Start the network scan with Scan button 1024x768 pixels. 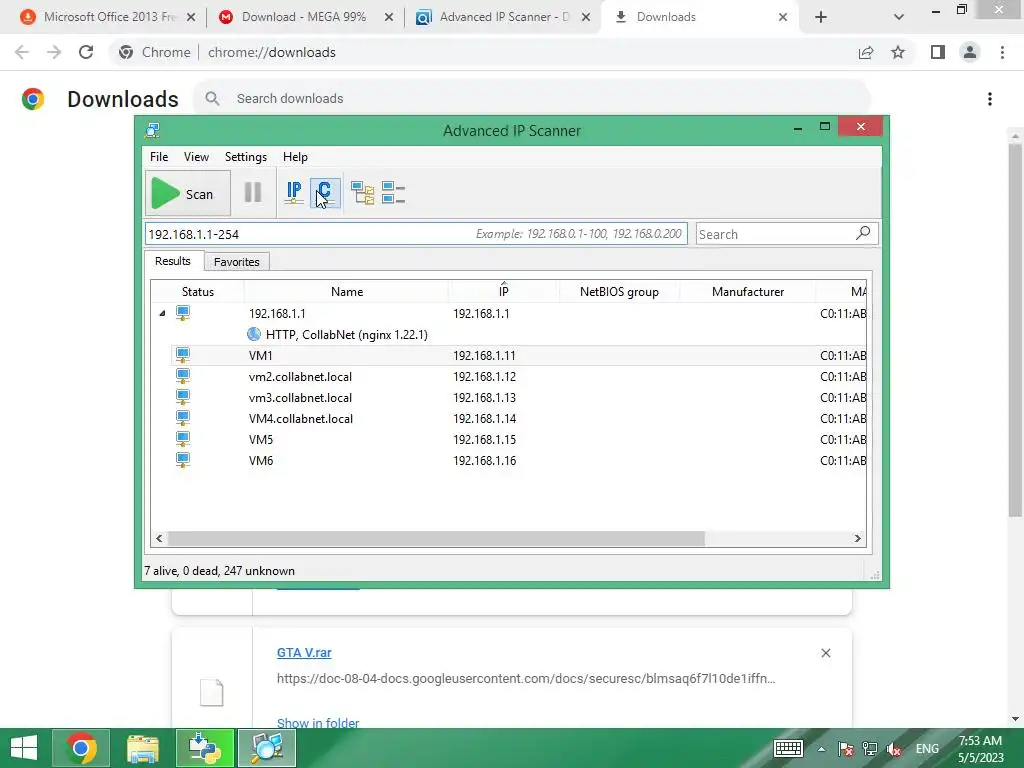[187, 193]
